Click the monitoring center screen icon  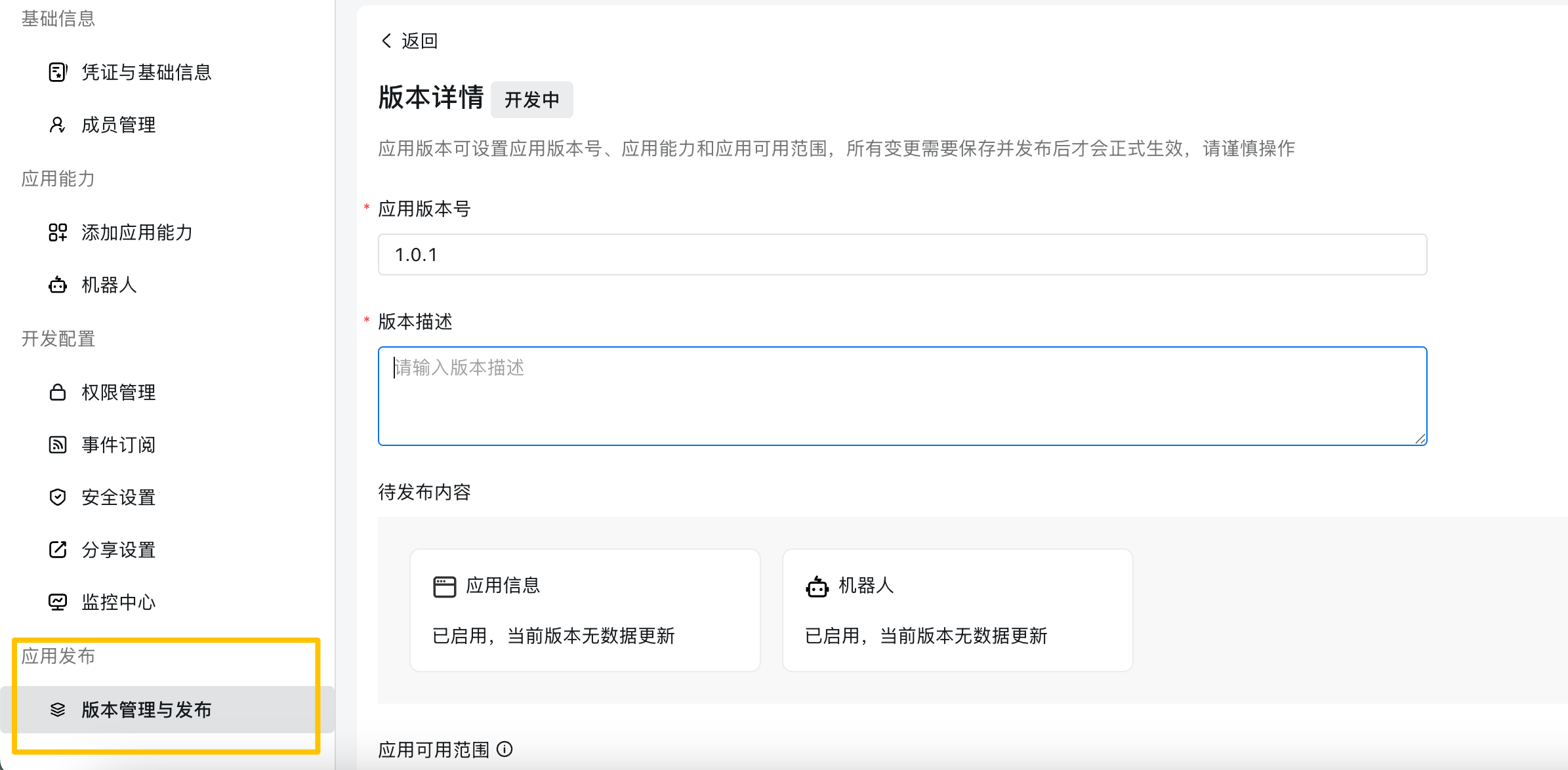pos(58,602)
